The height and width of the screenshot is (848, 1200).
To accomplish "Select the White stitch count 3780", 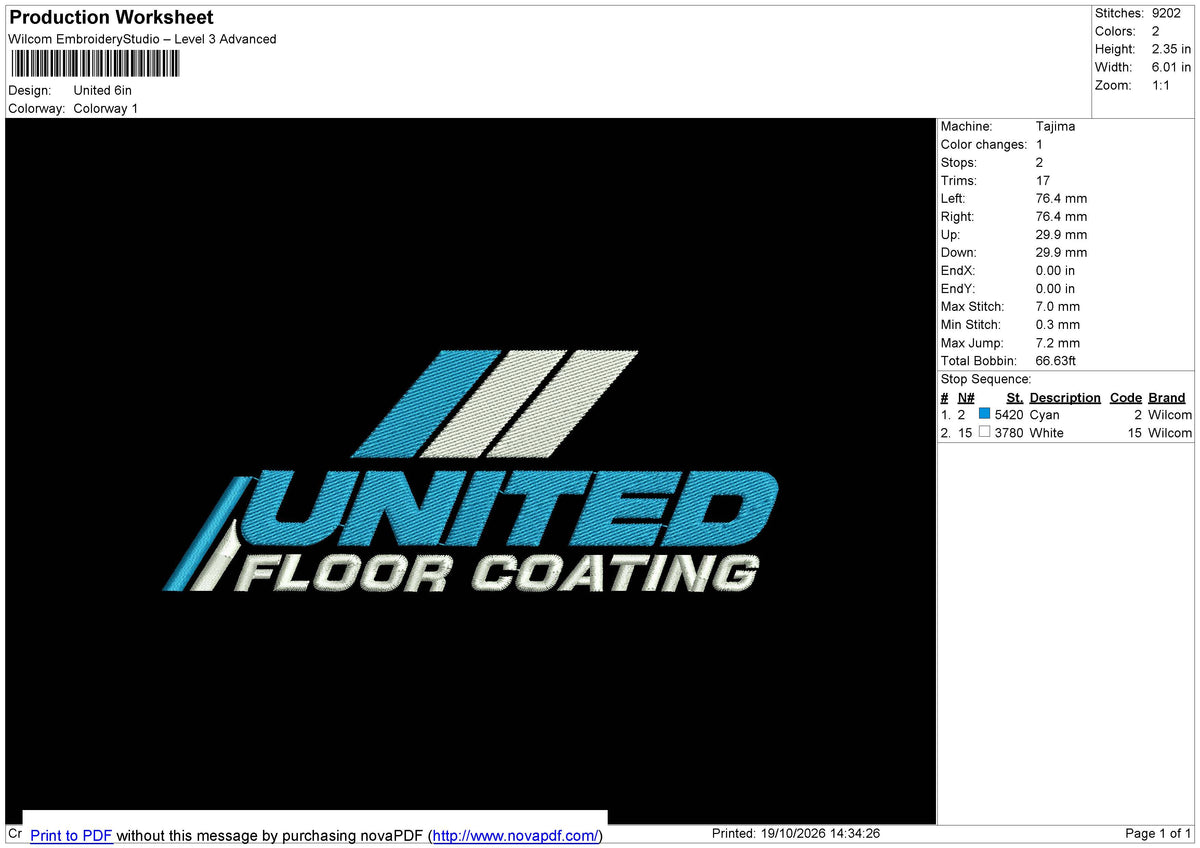I will coord(1009,432).
